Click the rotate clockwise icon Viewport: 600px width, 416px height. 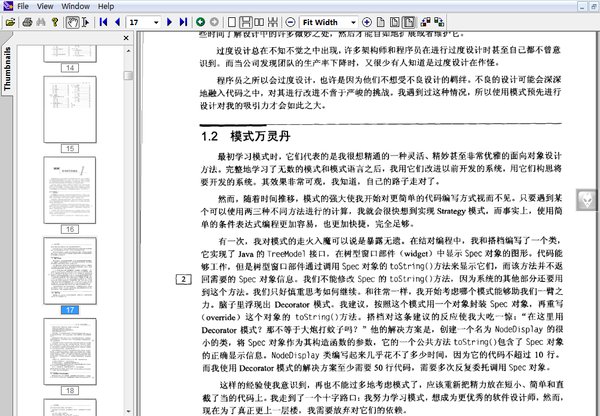point(439,22)
